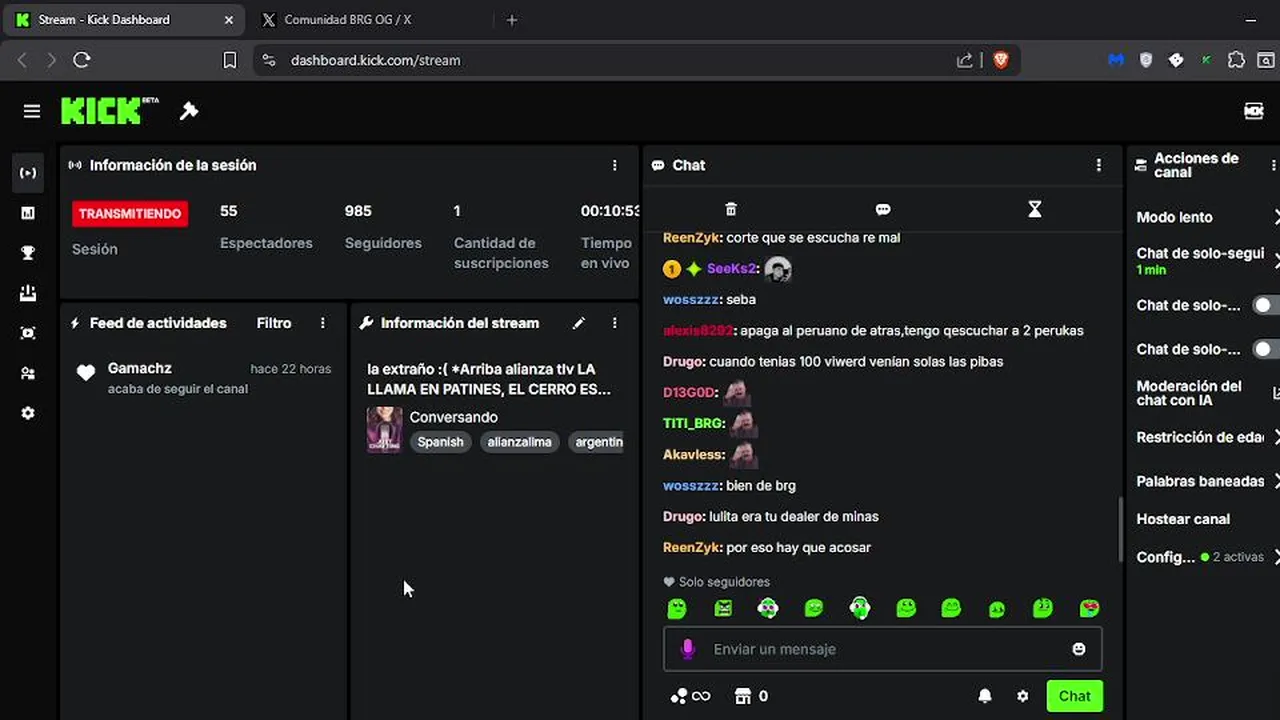1280x720 pixels.
Task: Click the channel points infinity icon
Action: (x=691, y=696)
